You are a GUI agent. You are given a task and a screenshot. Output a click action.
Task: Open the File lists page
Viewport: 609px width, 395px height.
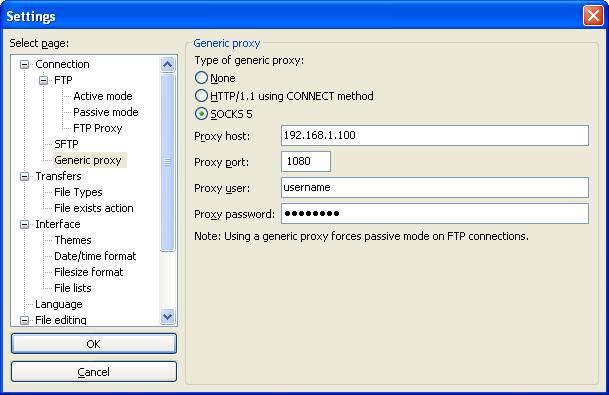point(73,288)
